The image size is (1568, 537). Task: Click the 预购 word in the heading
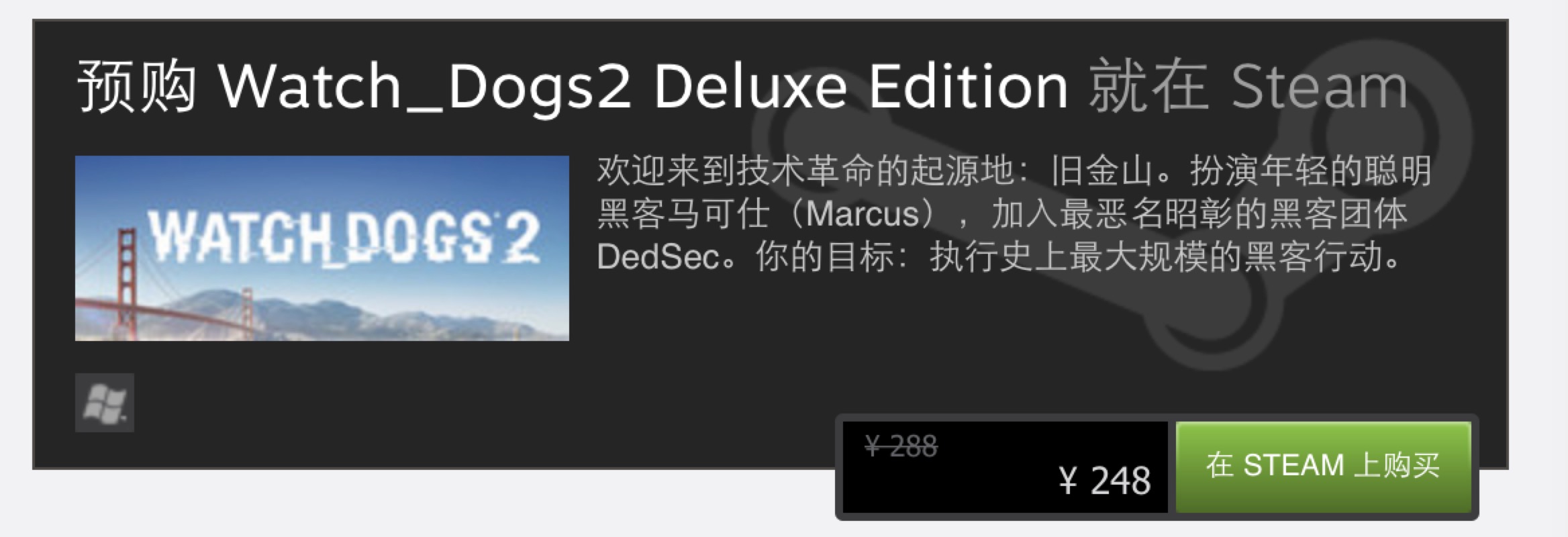pyautogui.click(x=137, y=86)
